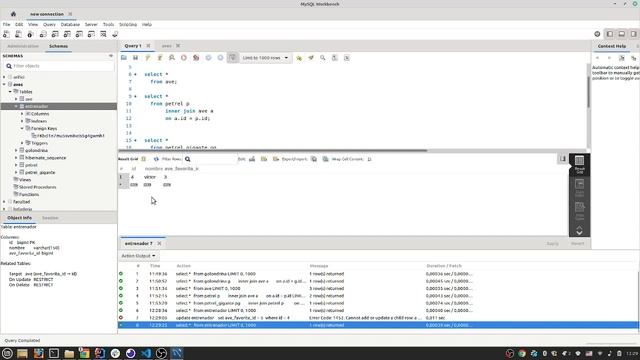The width and height of the screenshot is (640, 360).
Task: Open inspector info icon in main toolbar
Action: [30, 34]
